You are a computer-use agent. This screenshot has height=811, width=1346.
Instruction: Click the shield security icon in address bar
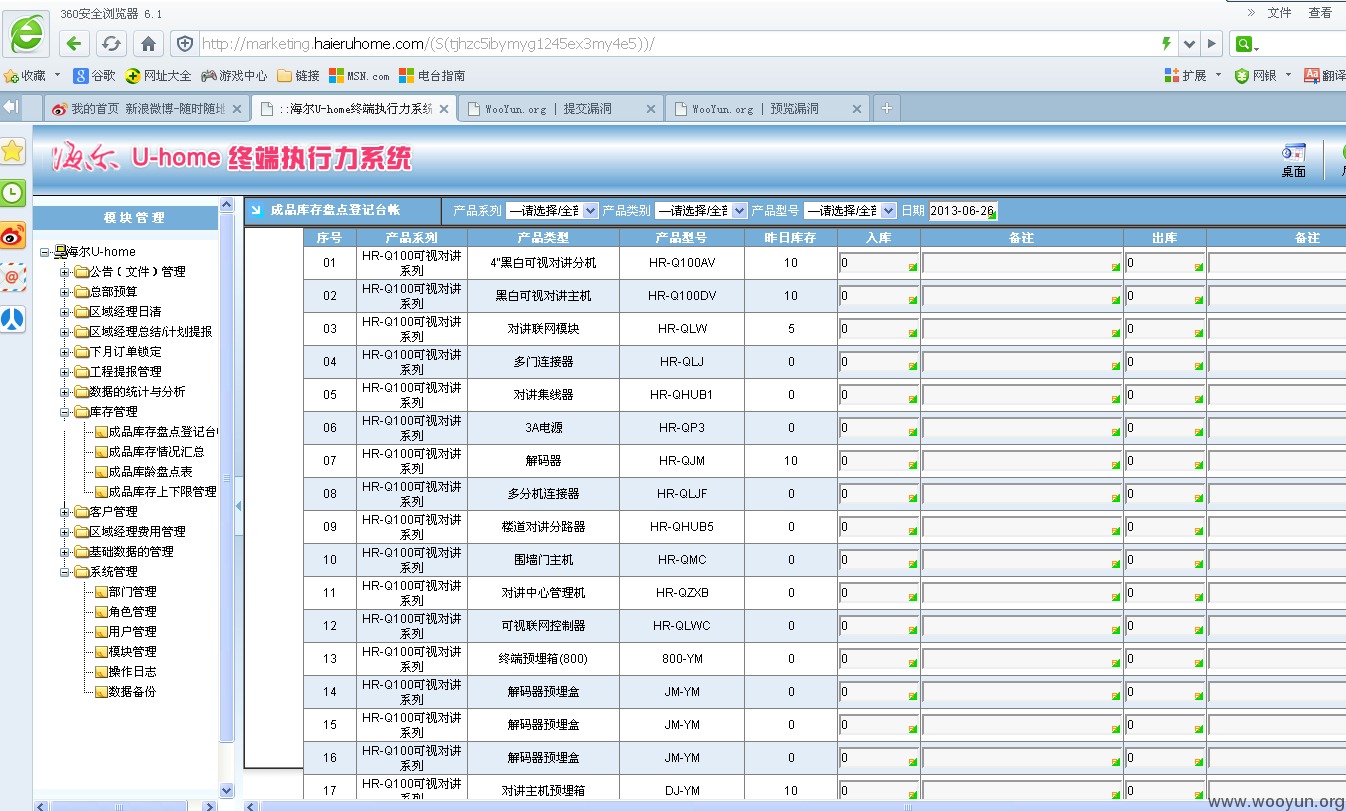point(184,43)
